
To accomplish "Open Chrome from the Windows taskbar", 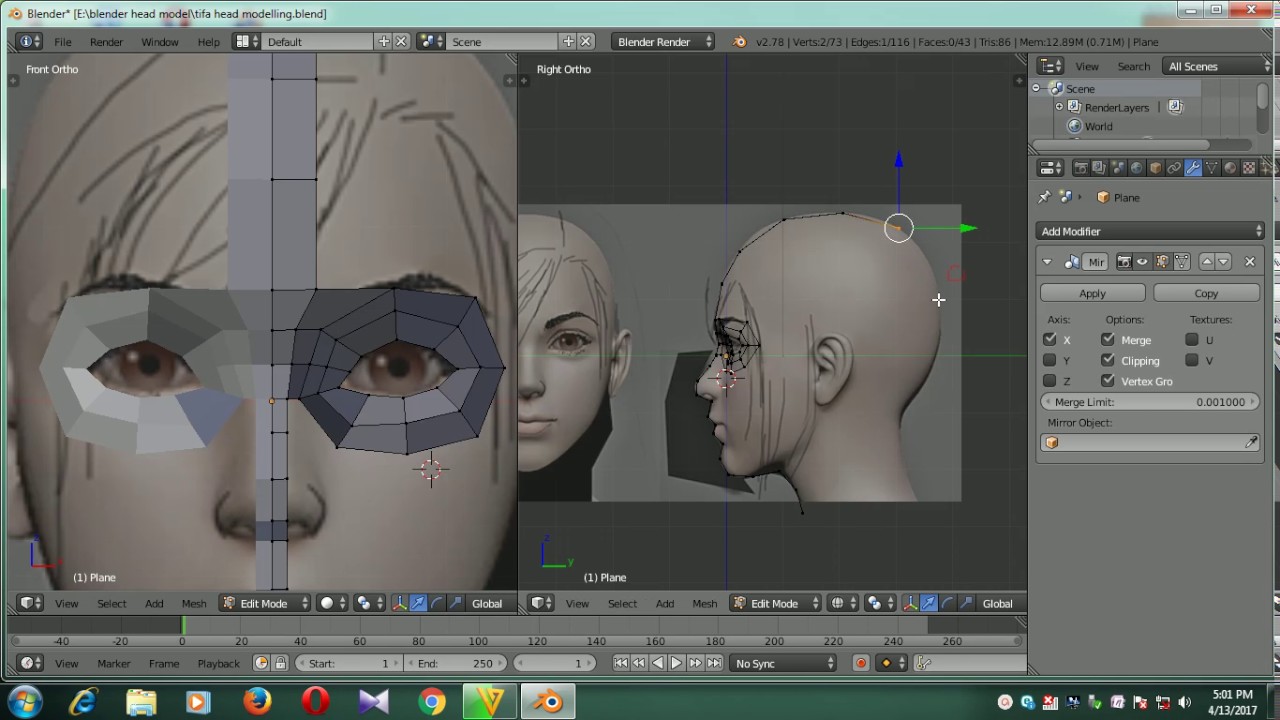I will point(432,702).
